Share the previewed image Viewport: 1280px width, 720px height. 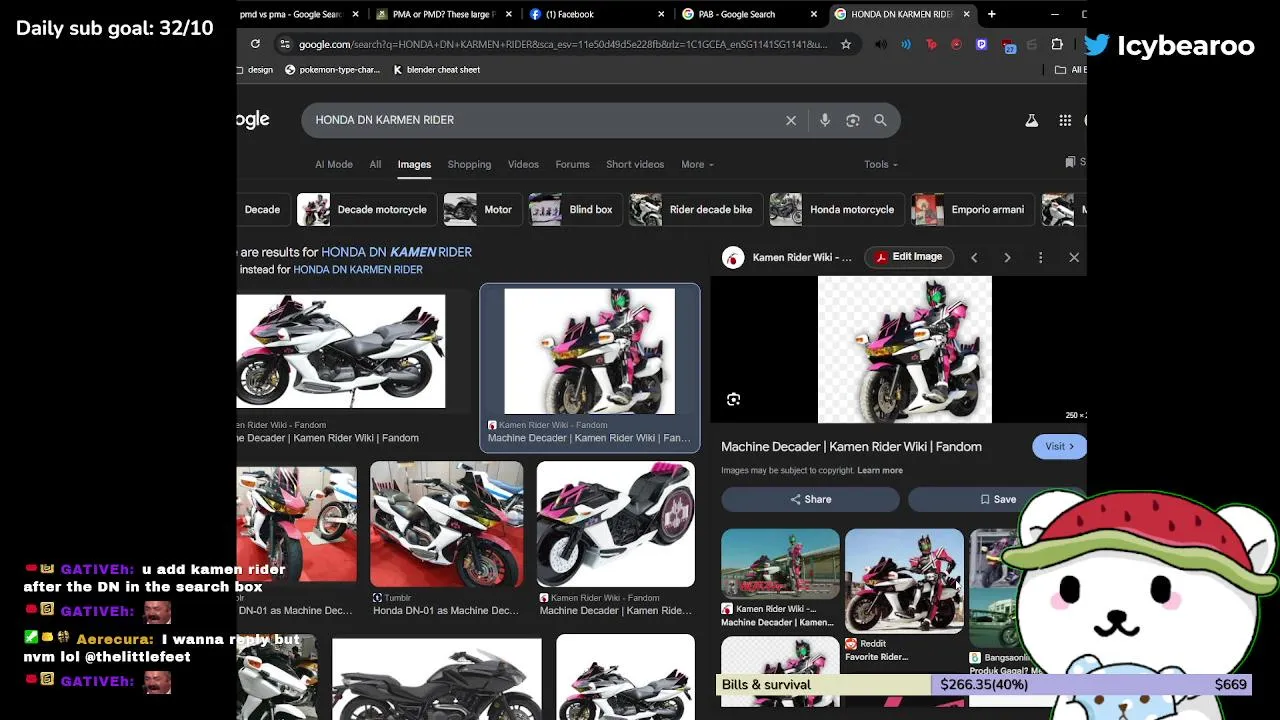click(x=810, y=499)
